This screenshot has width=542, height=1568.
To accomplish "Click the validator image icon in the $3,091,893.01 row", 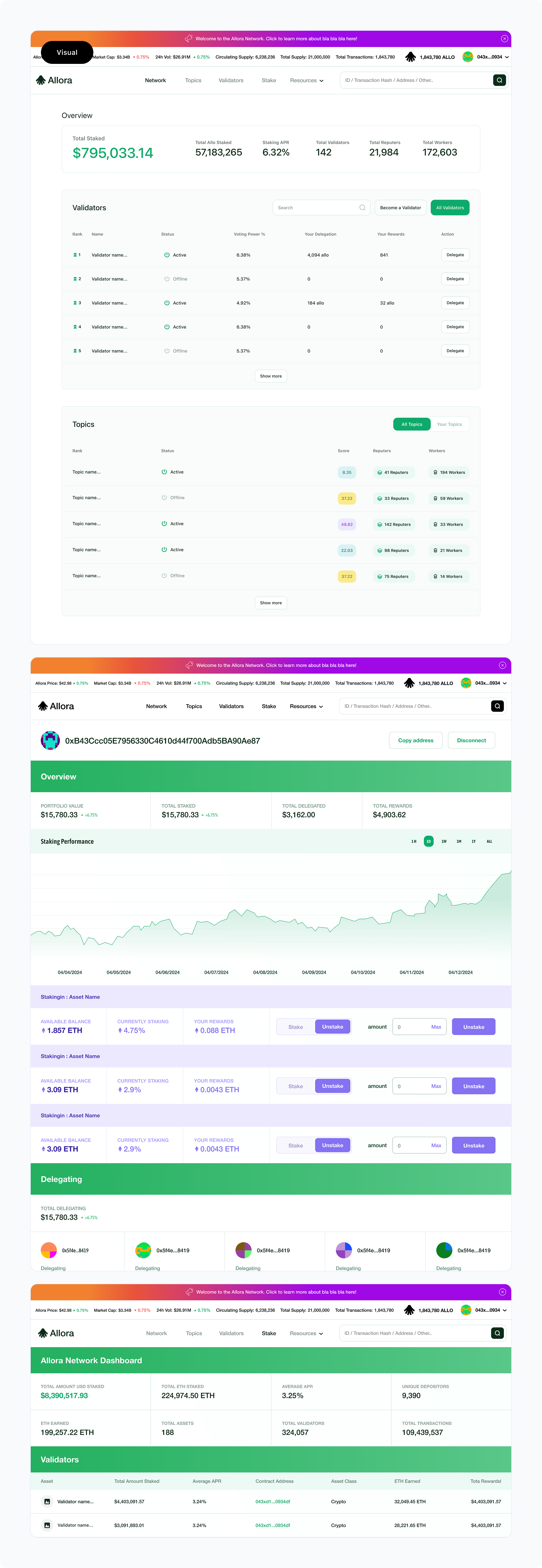I will (x=47, y=1525).
